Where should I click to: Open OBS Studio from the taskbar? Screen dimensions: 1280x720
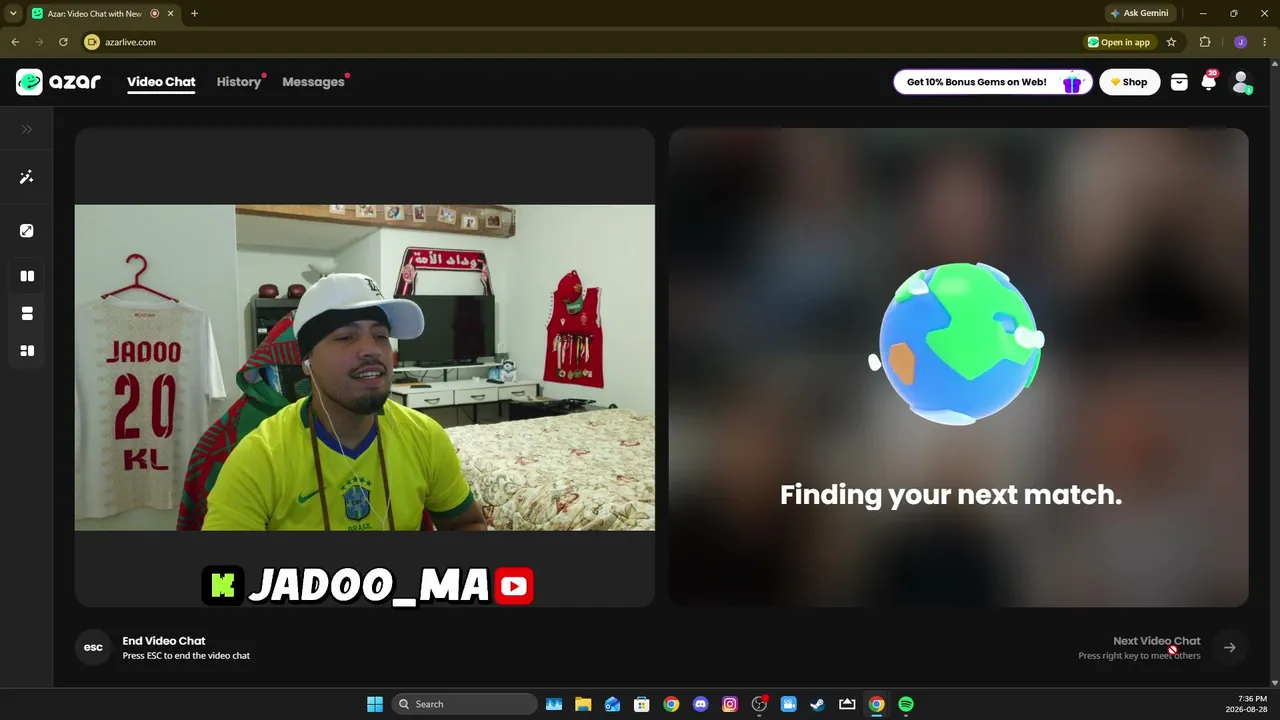(759, 704)
